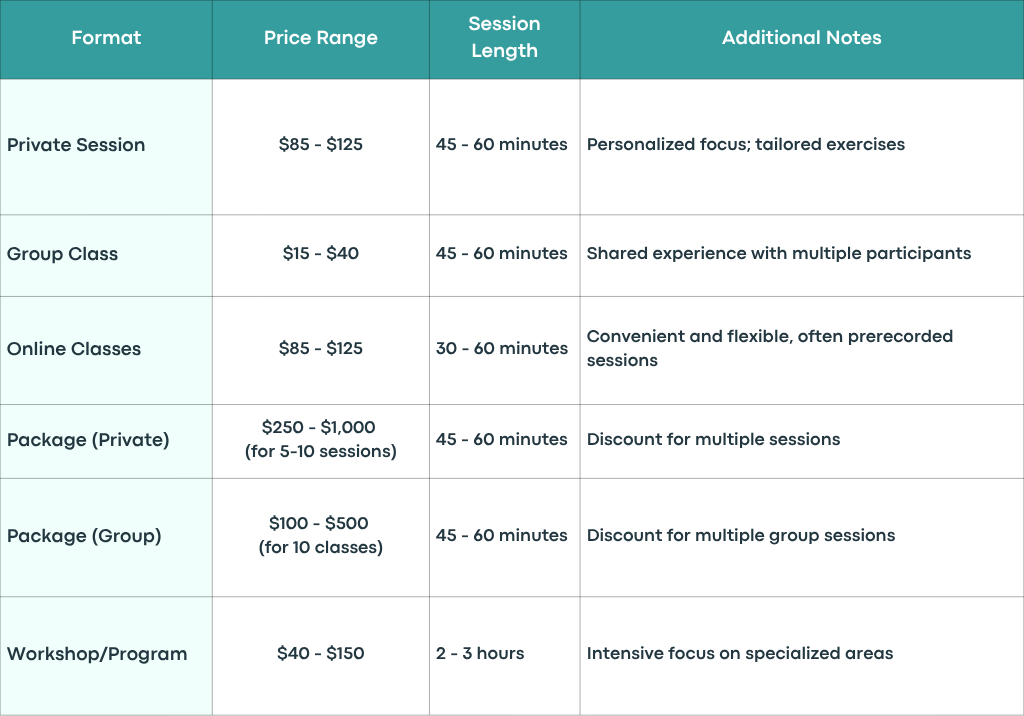Image resolution: width=1024 pixels, height=716 pixels.
Task: Select the Workshop/Program format cell
Action: [106, 655]
